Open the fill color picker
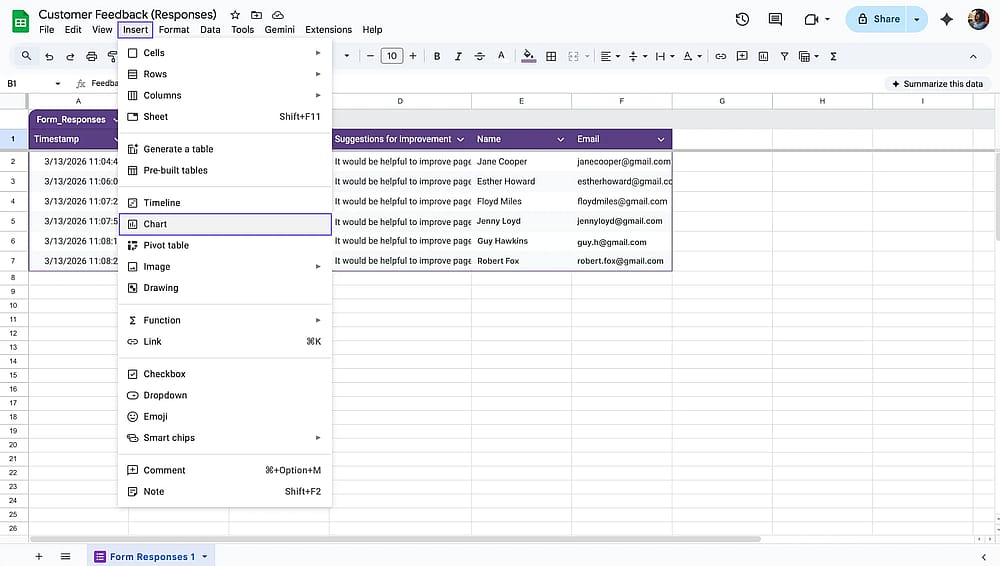This screenshot has width=1000, height=566. pos(528,56)
